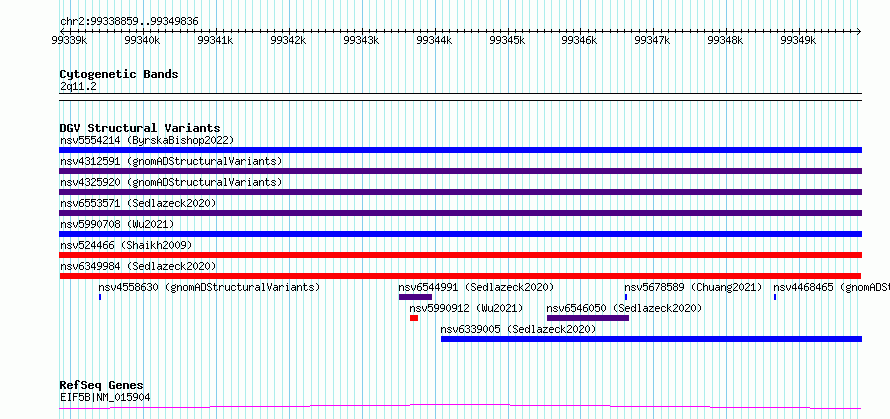This screenshot has width=890, height=419.
Task: Open the nsv6553571 (Sedlazeck2020) label
Action: [x=138, y=203]
